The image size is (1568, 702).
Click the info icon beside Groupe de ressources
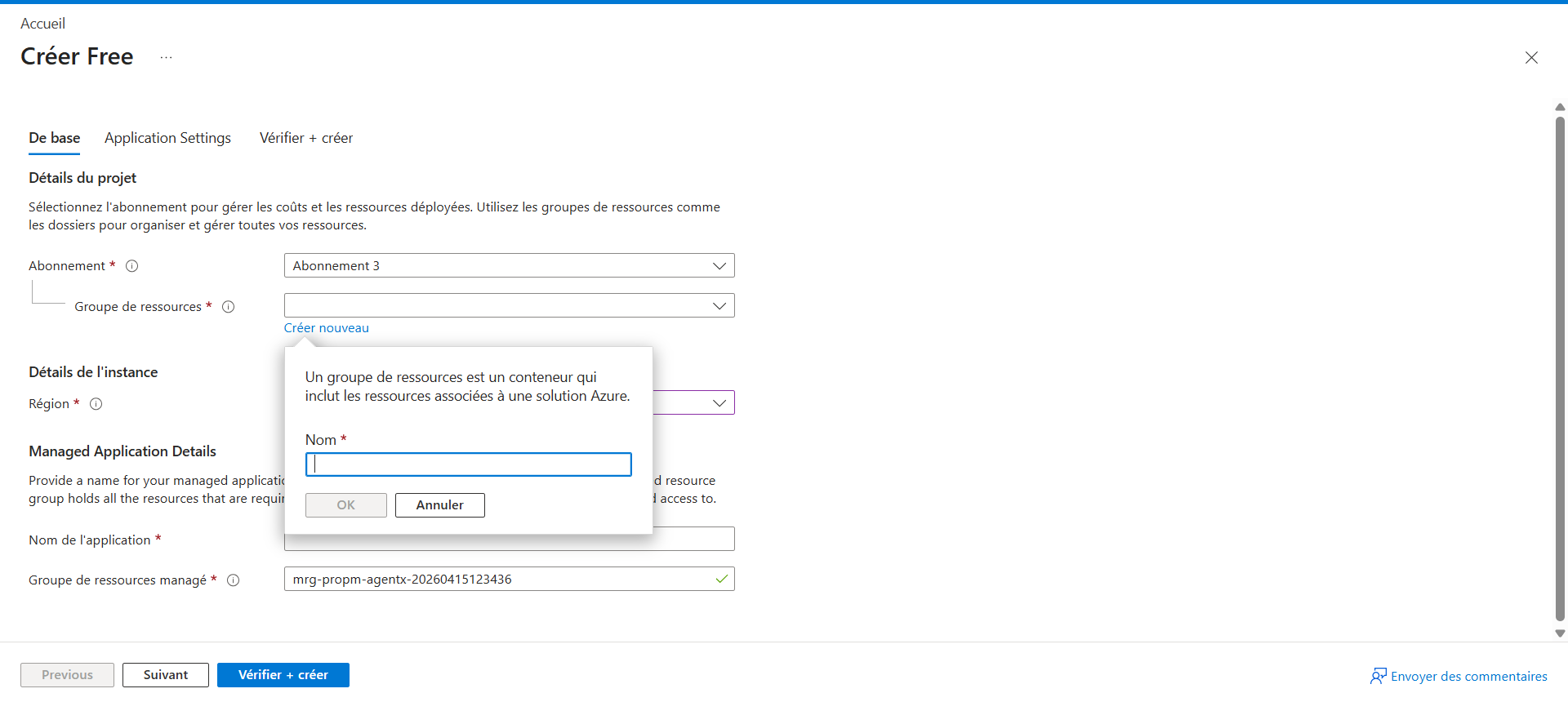pyautogui.click(x=229, y=307)
